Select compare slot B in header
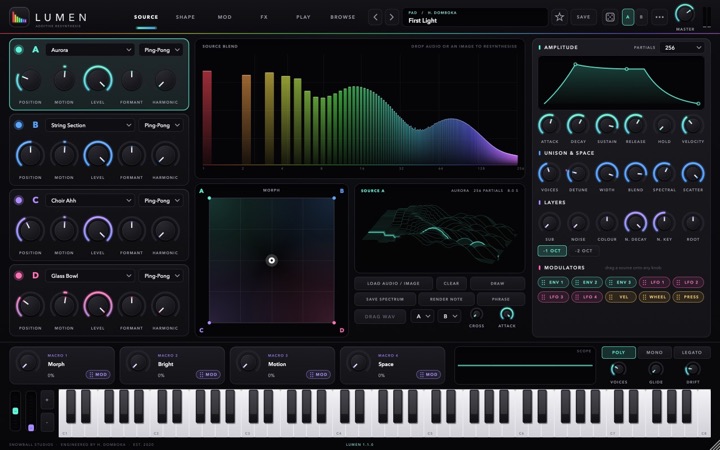This screenshot has width=720, height=450. (x=641, y=17)
